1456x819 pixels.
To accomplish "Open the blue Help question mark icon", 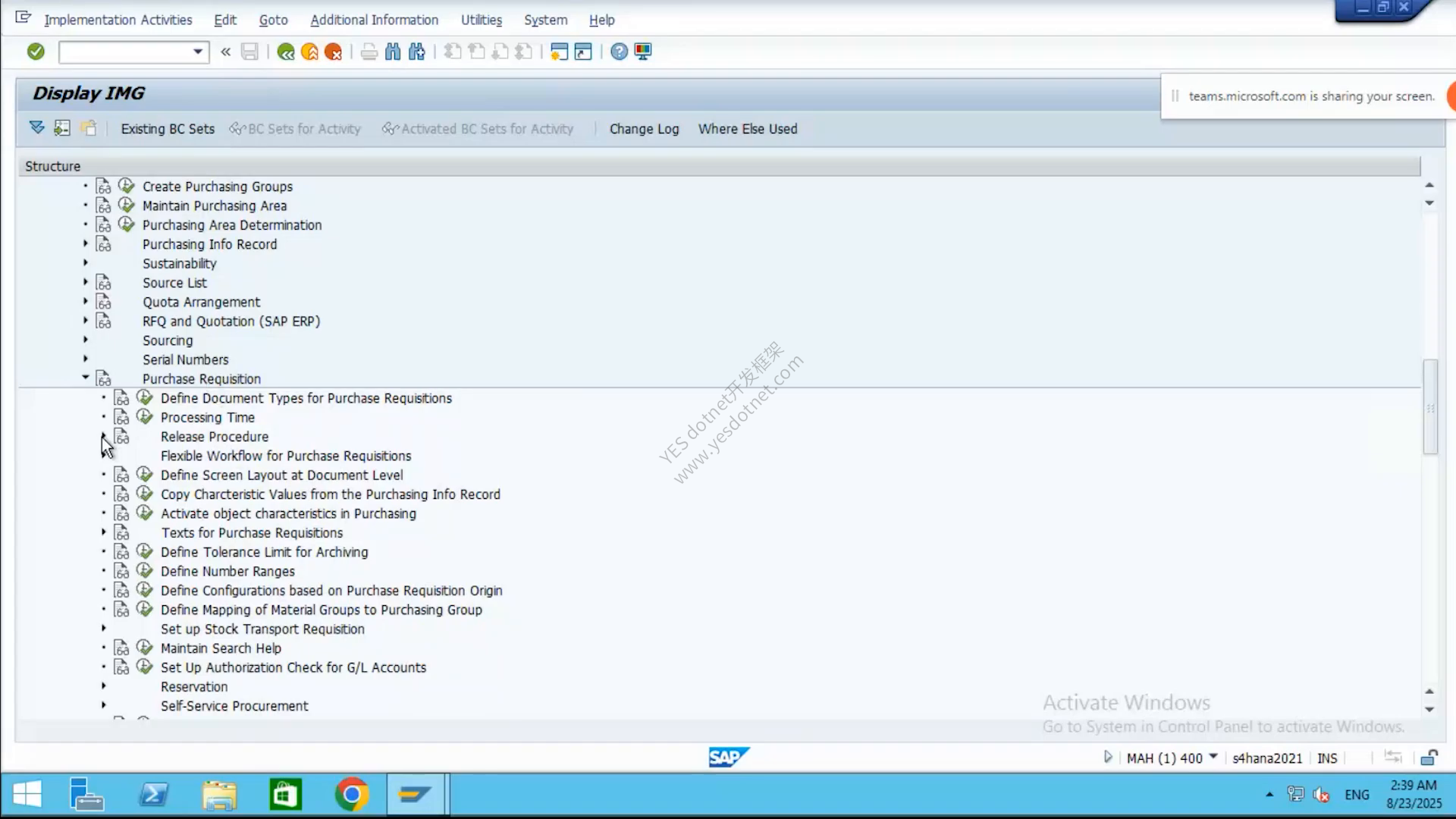I will [x=620, y=52].
